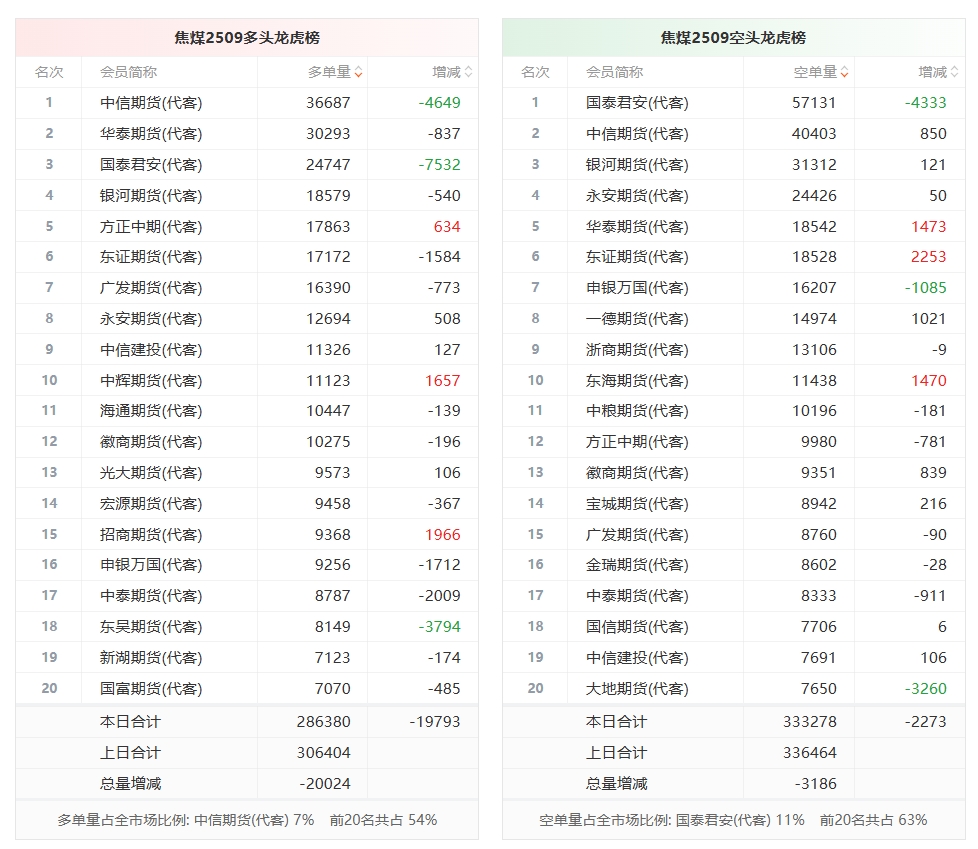The height and width of the screenshot is (849, 978).
Task: Select long total change value -19793
Action: pyautogui.click(x=435, y=722)
